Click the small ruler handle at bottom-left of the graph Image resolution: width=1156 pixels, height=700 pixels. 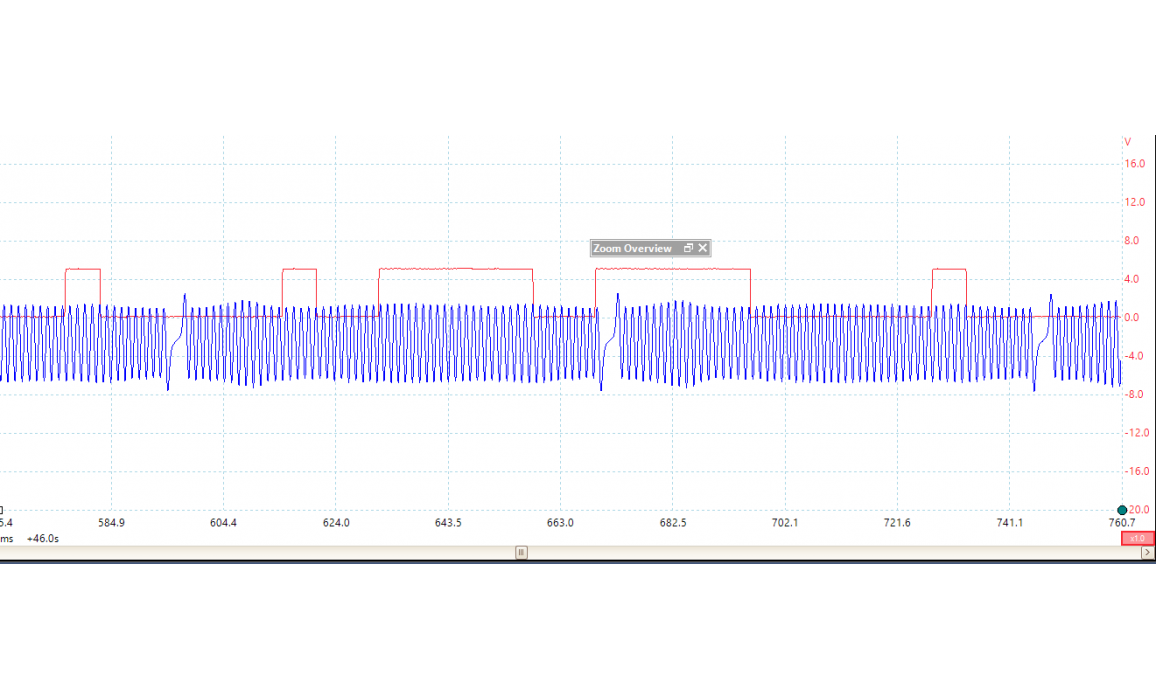2,510
